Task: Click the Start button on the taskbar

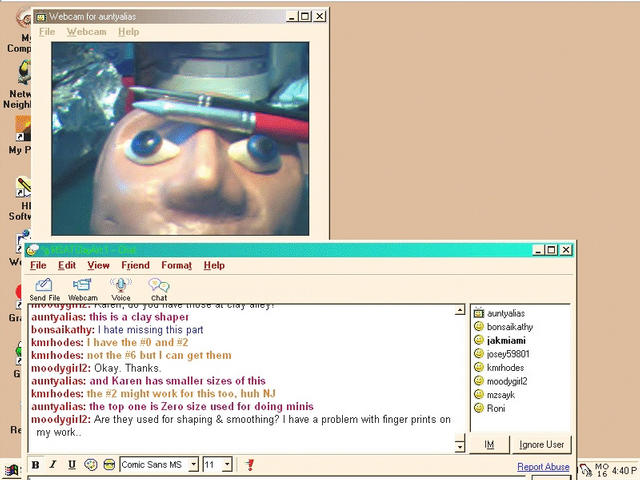Action: (x=11, y=471)
